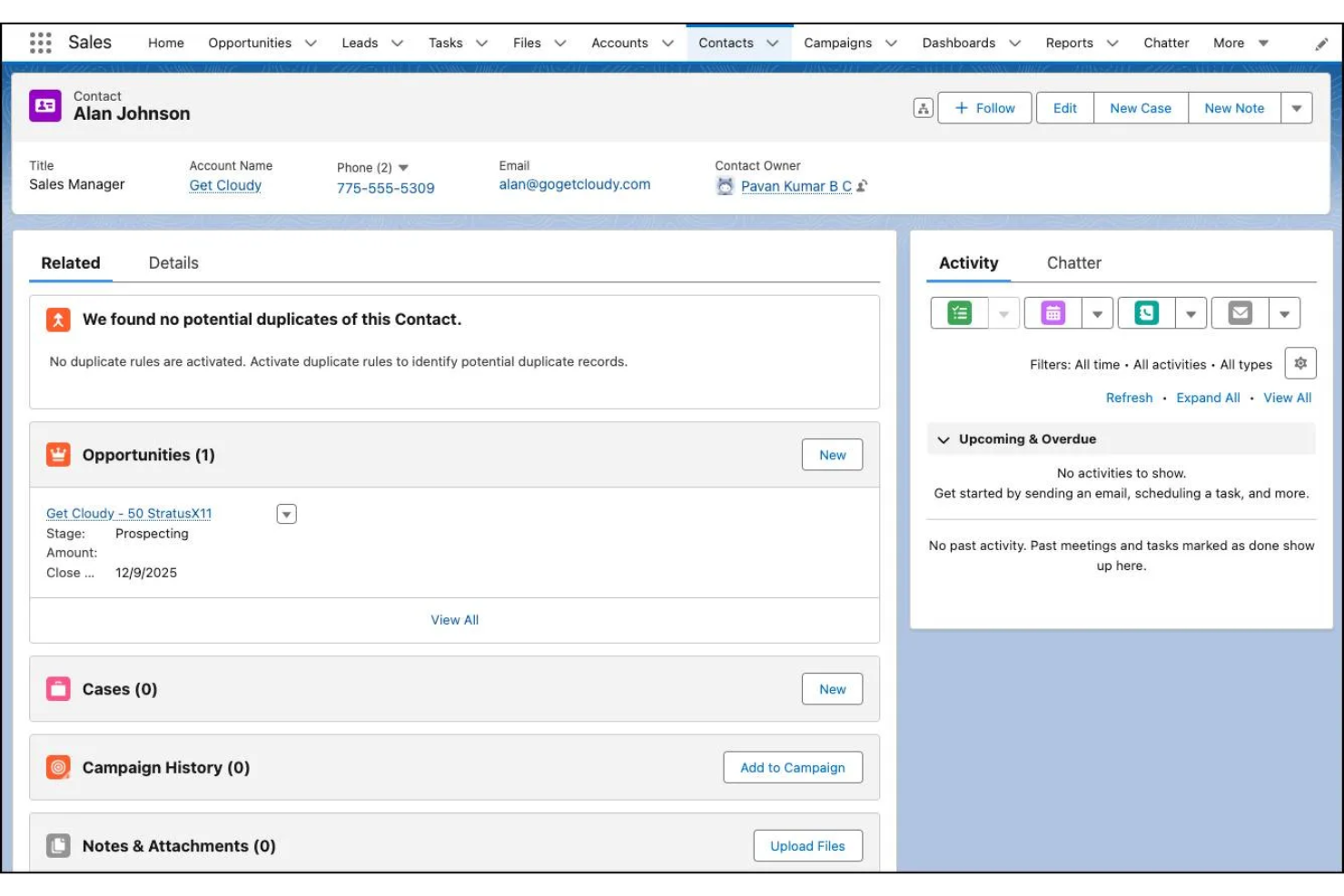Click View All in activity panel

[x=1287, y=398]
